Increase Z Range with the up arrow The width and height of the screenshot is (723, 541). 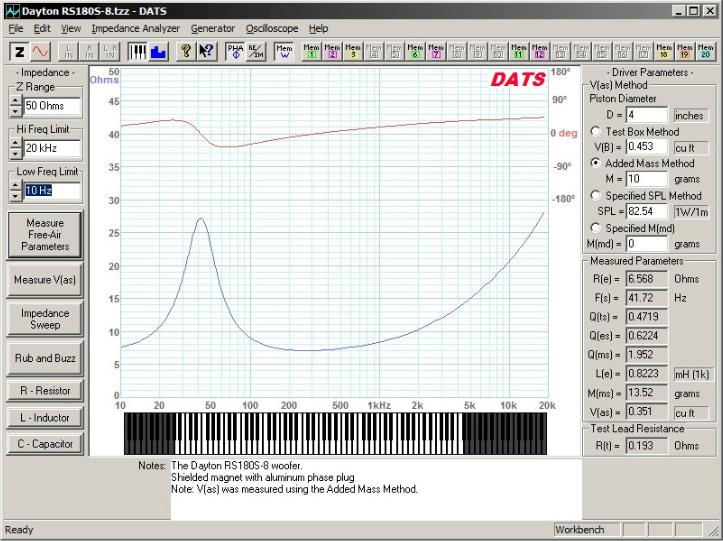pos(16,100)
